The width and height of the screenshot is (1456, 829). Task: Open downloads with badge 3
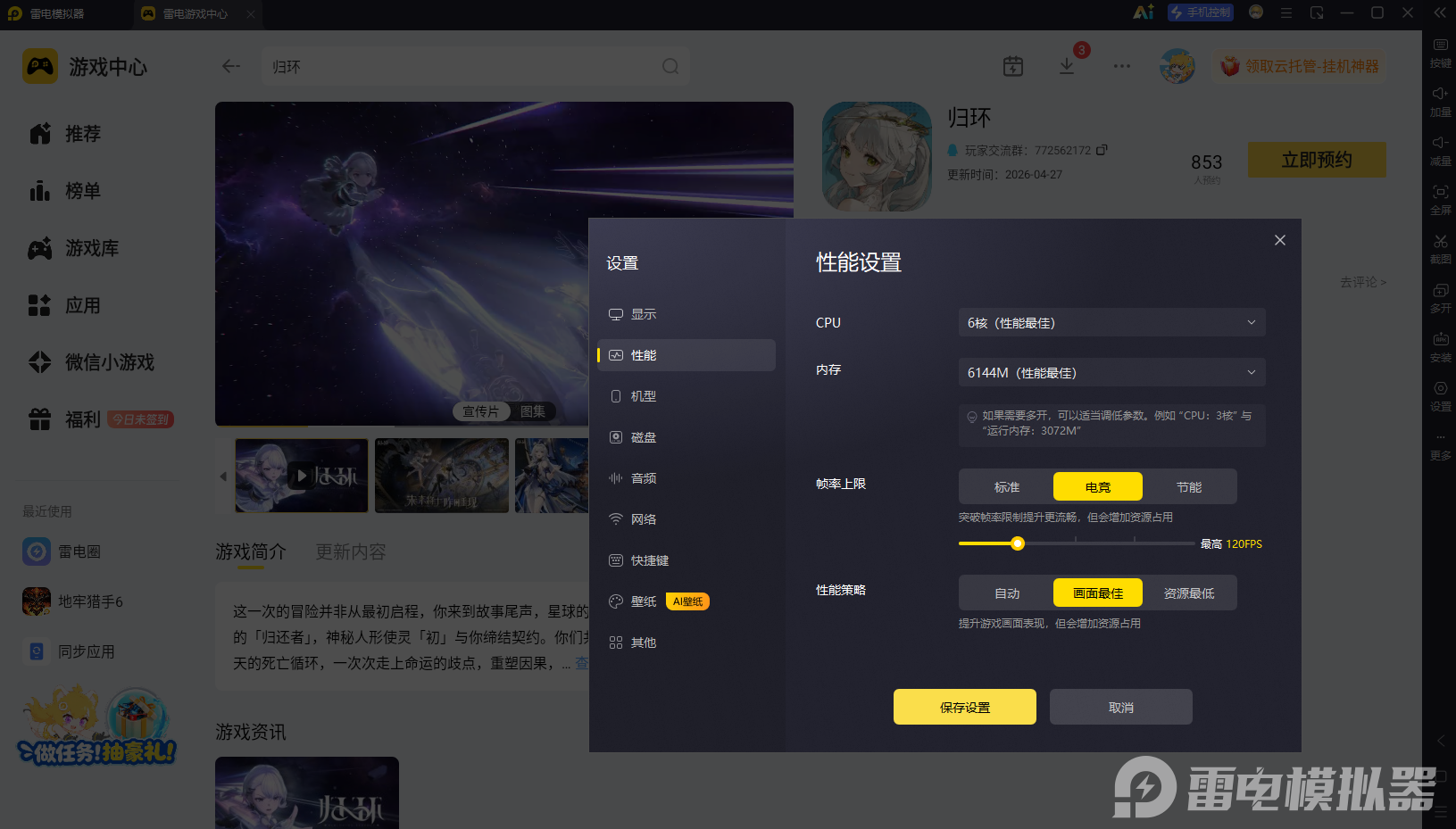[x=1067, y=66]
